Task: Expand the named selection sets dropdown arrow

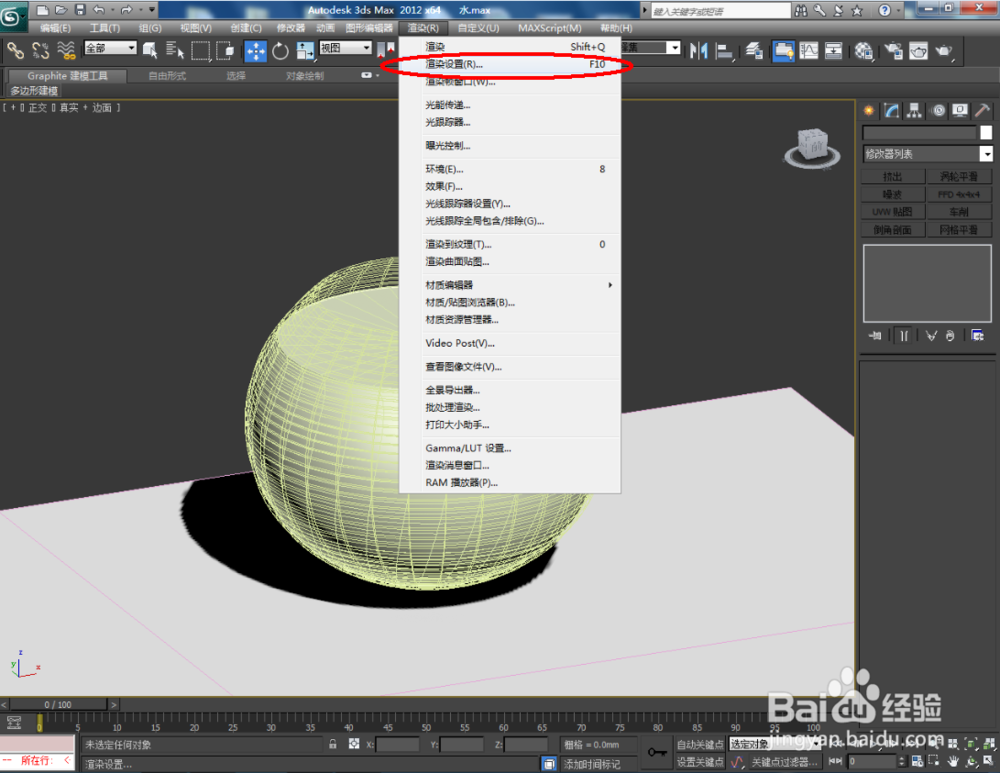Action: pos(673,48)
